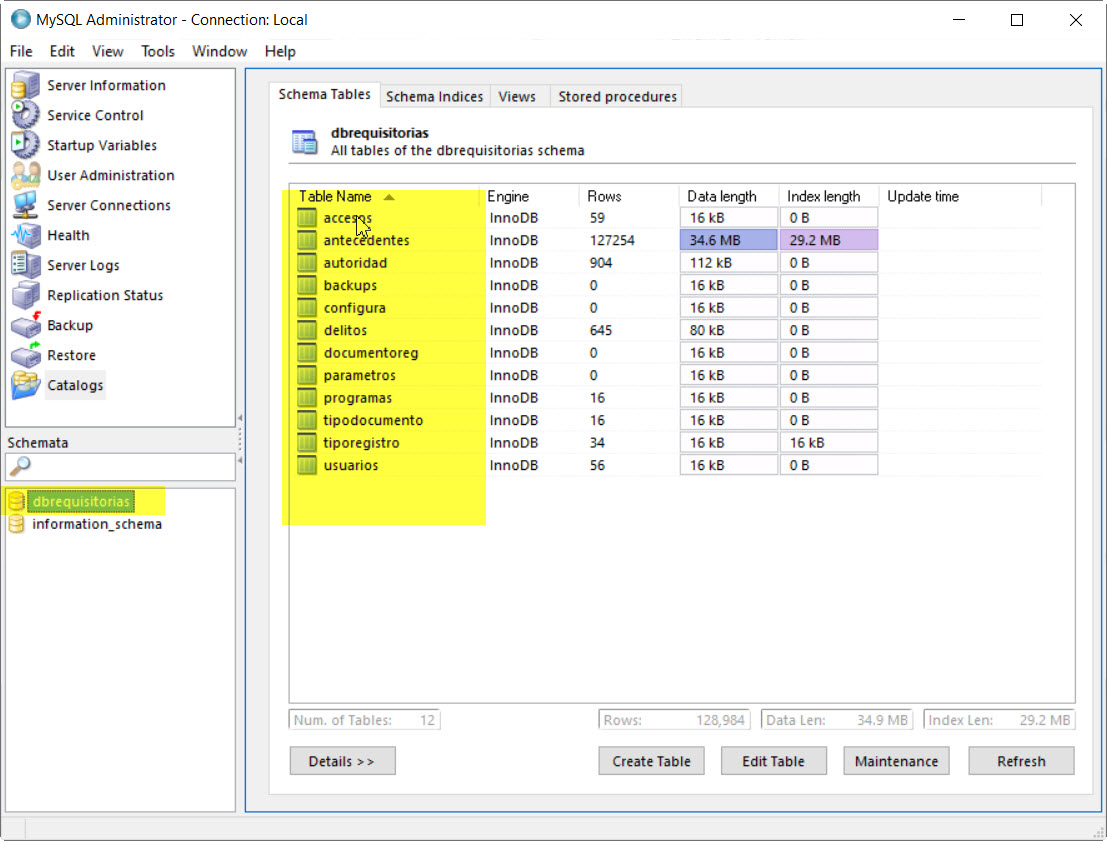This screenshot has width=1107, height=841.
Task: Open the Edit menu
Action: coord(62,52)
